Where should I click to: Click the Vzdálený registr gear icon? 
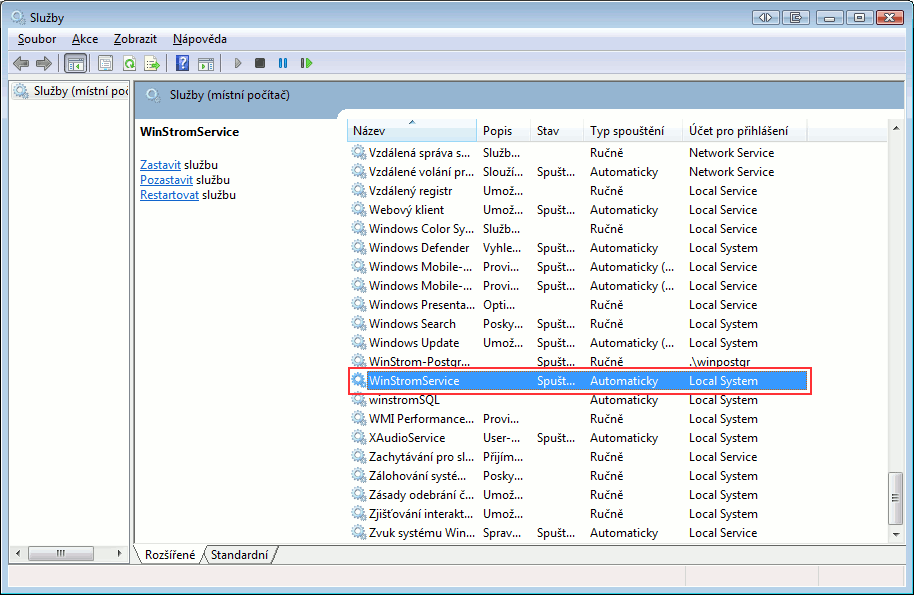358,191
